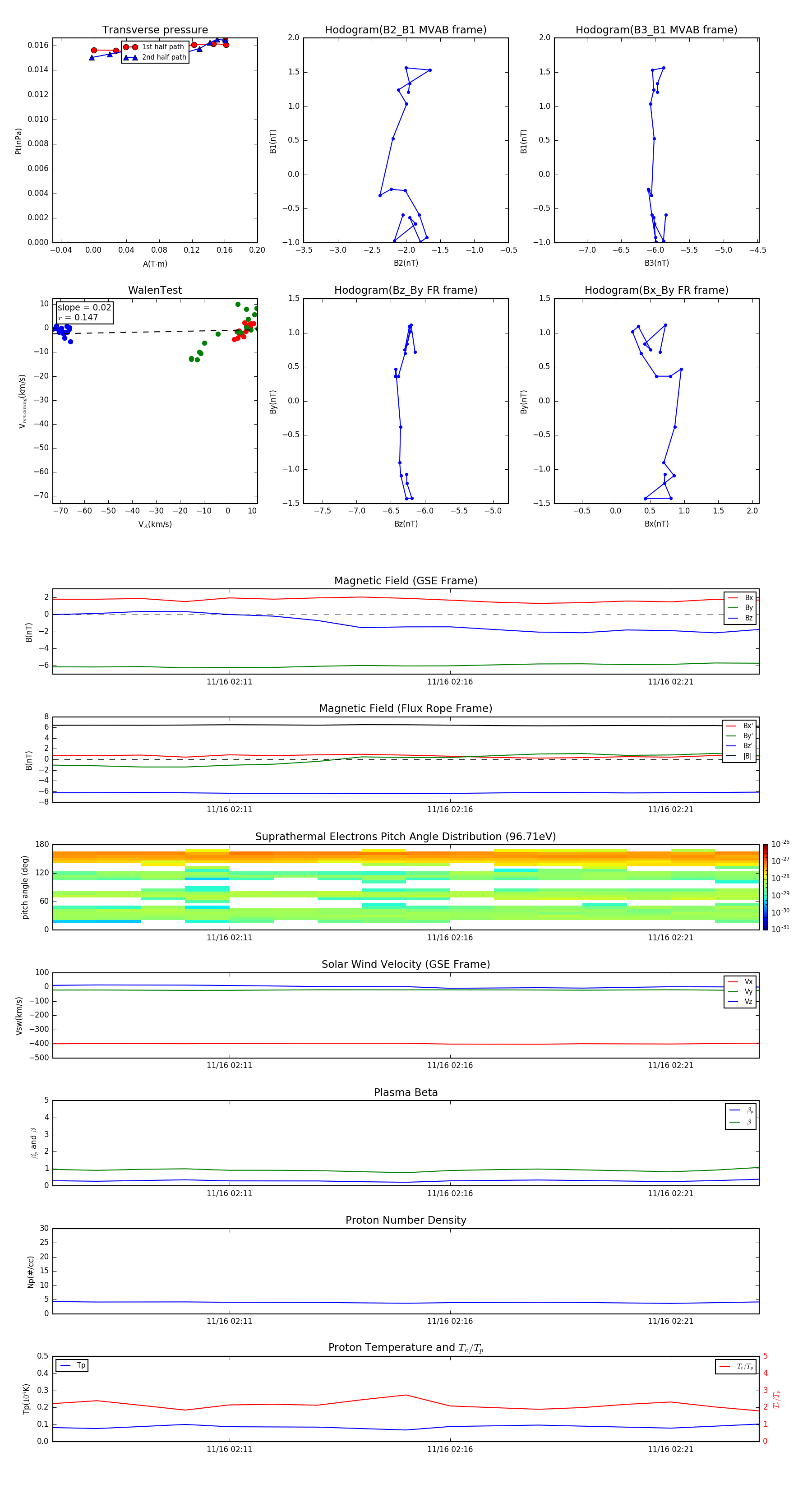Click the 'Vy' entry in velocity legend
Screen dimensions: 812x1489
coord(740,991)
